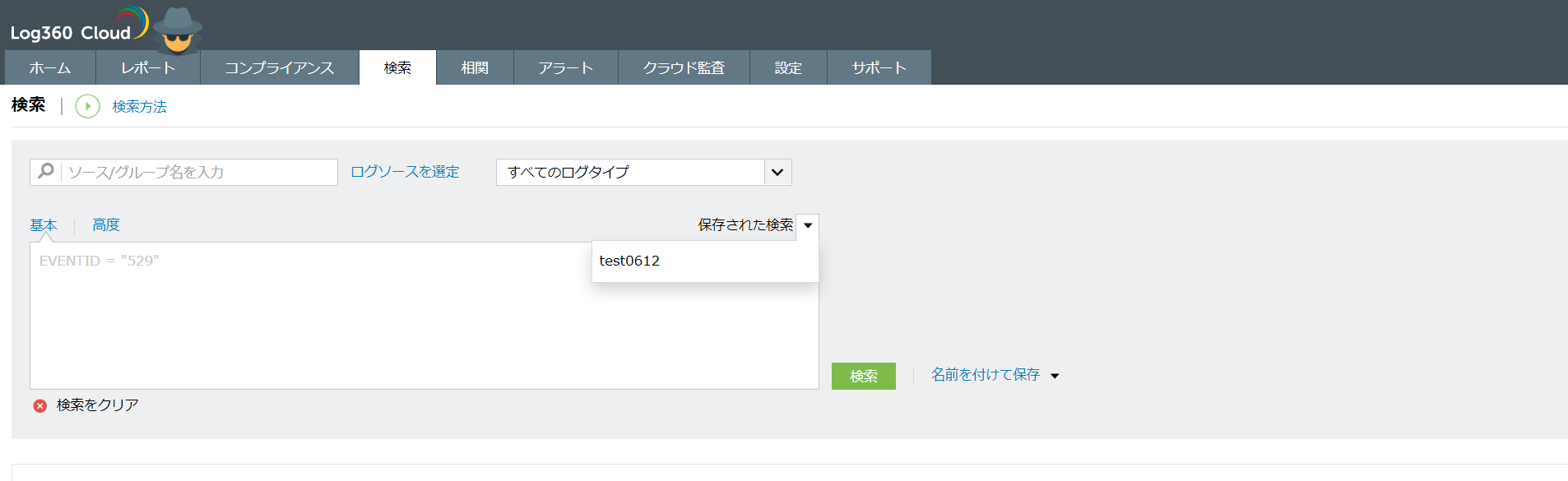The width and height of the screenshot is (1568, 481).
Task: Expand the 名前を付けて保存 arrow
Action: point(1055,376)
